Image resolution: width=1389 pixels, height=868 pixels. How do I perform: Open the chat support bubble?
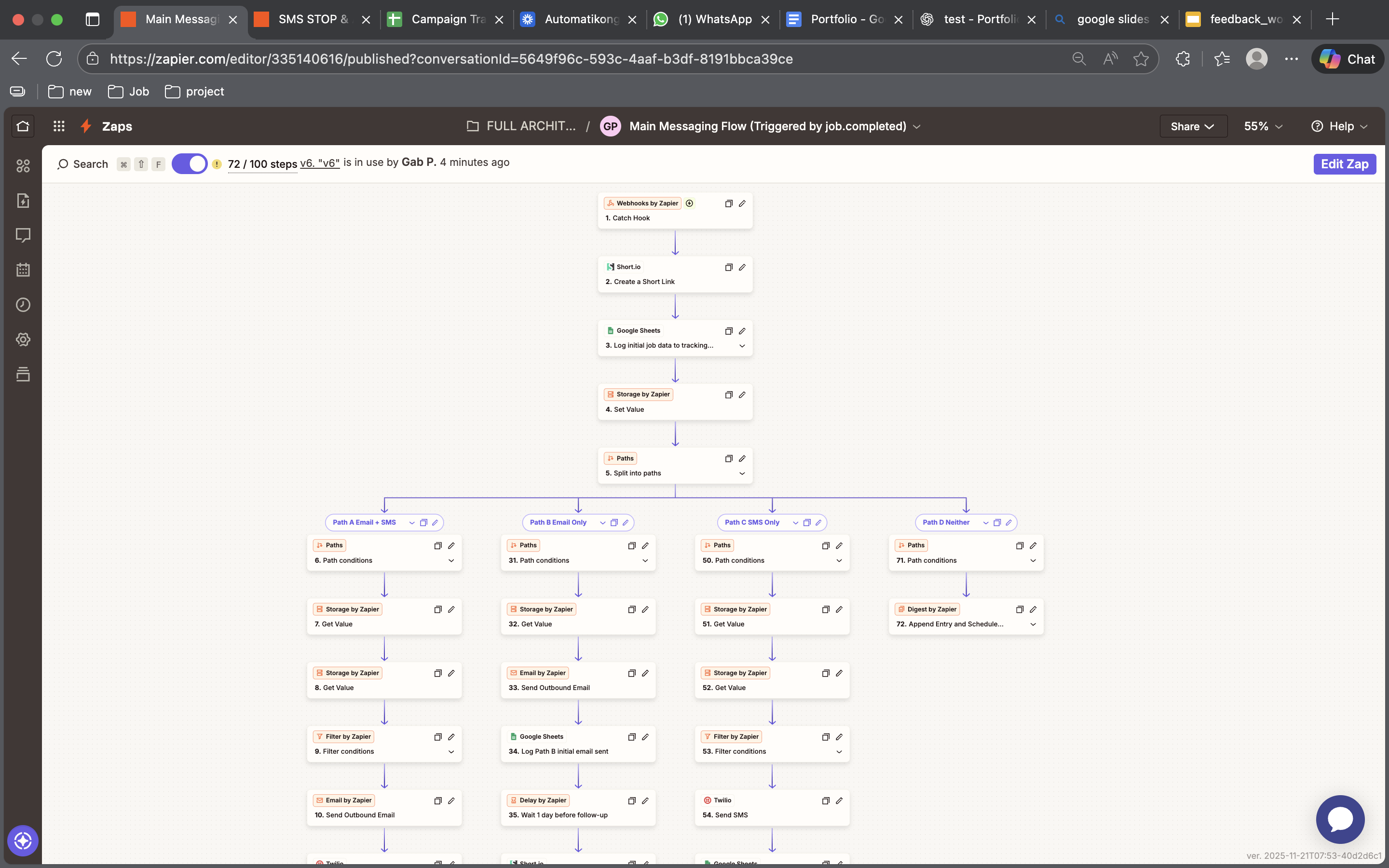point(1340,819)
